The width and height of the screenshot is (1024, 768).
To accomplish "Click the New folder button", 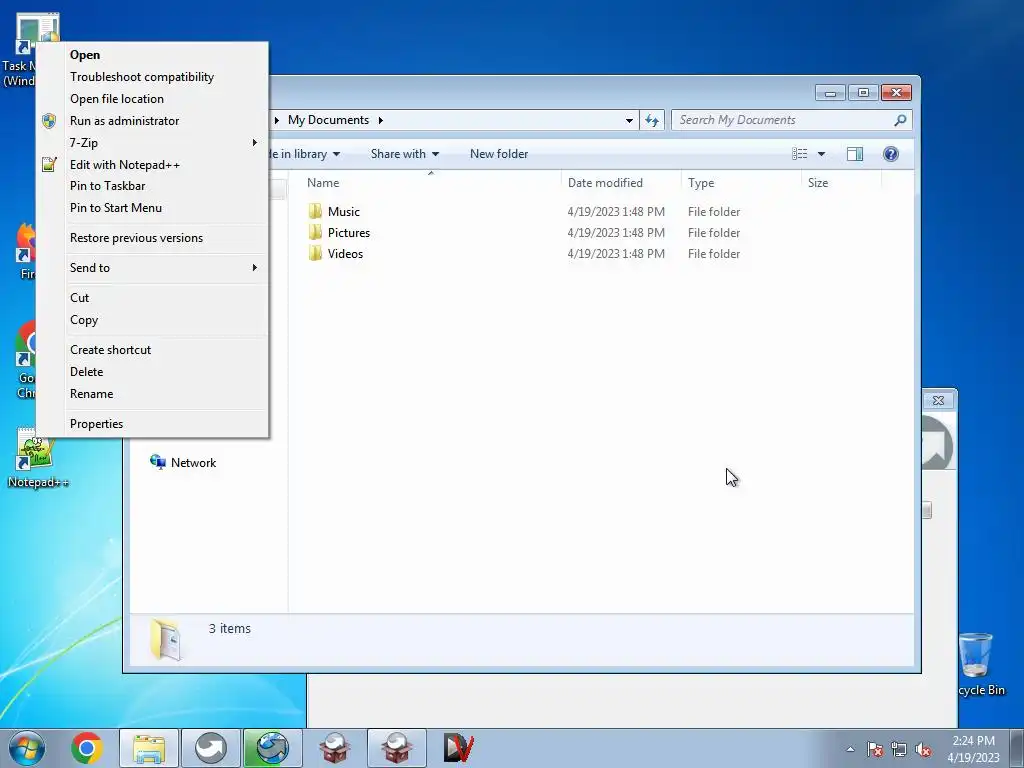I will point(499,154).
